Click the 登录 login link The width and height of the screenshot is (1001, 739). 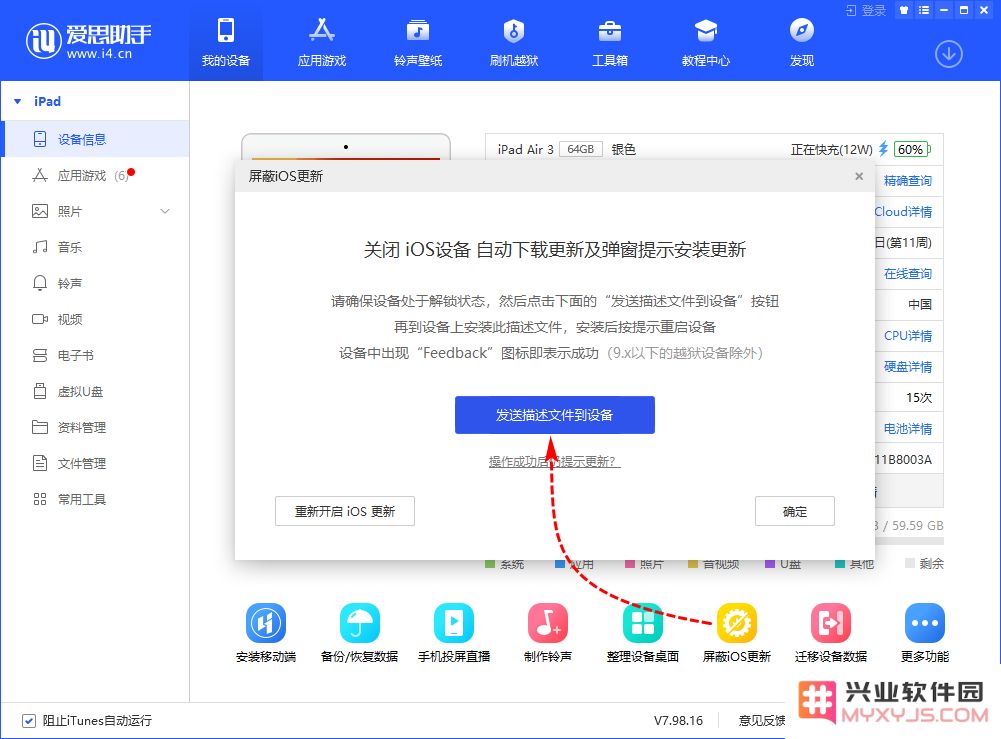866,10
